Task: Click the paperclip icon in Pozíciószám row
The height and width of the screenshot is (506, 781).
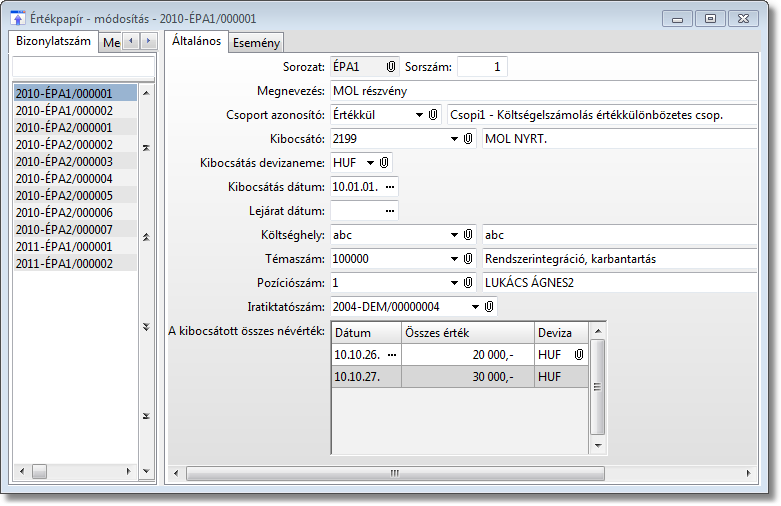Action: coord(468,282)
